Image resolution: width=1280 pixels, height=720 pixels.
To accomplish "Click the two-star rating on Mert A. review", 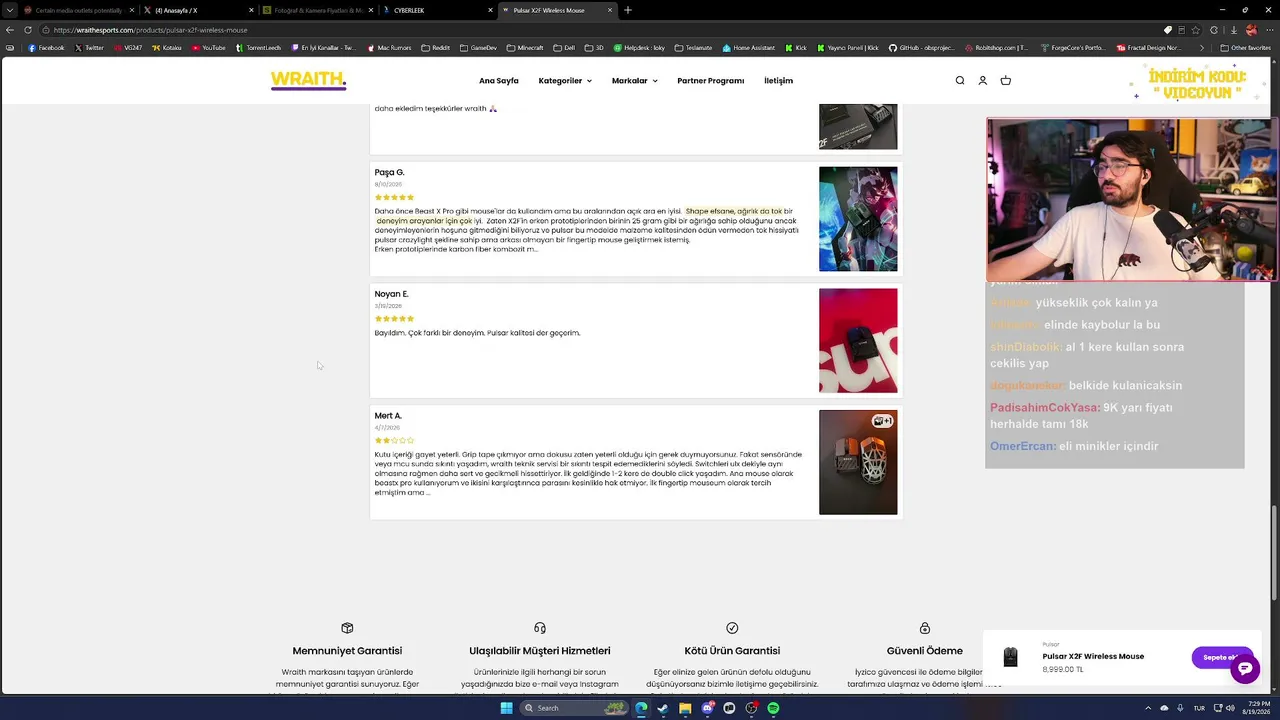I will 394,440.
